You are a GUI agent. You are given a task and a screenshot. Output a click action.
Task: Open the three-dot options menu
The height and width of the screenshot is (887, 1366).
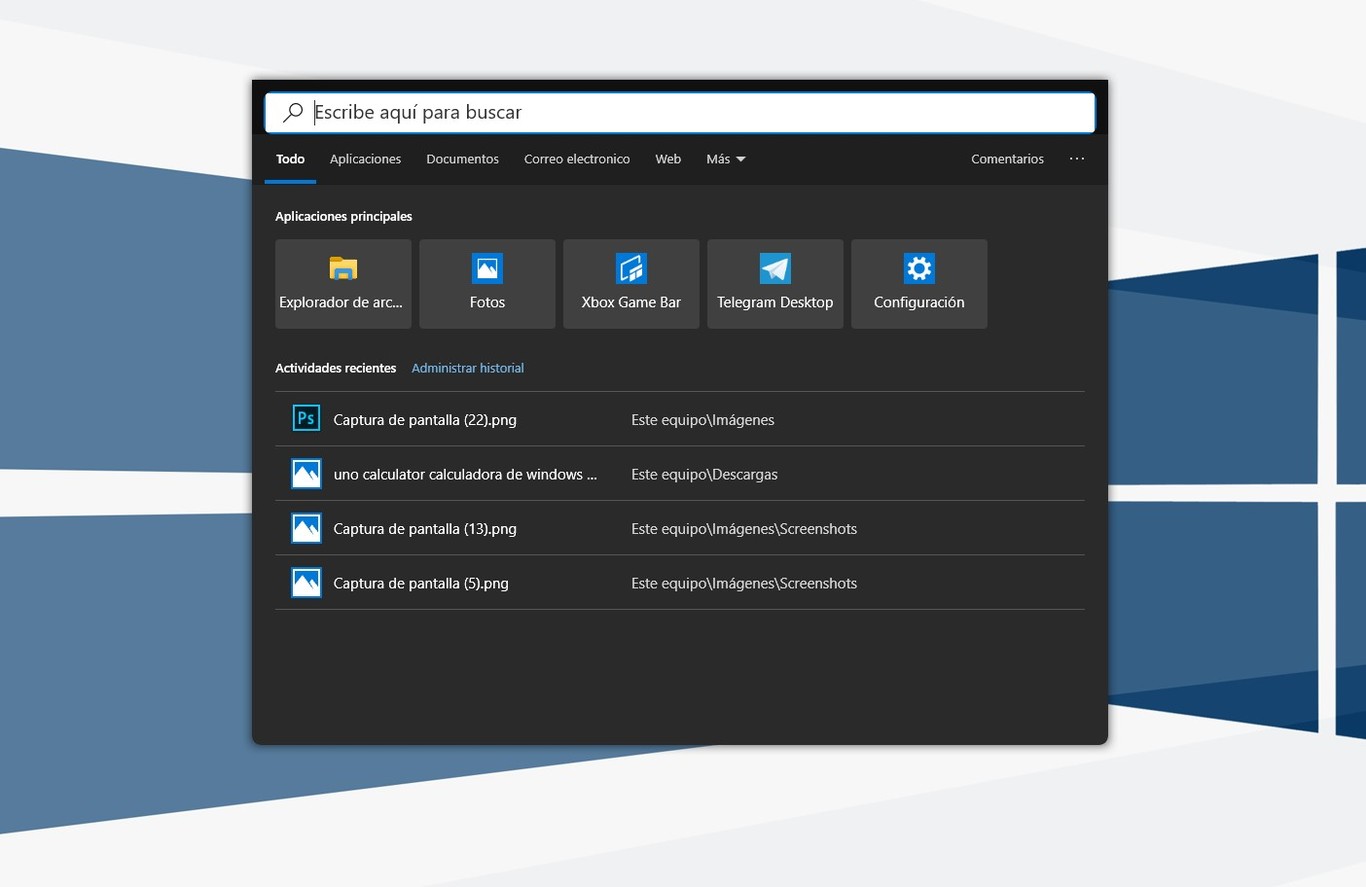click(x=1076, y=159)
